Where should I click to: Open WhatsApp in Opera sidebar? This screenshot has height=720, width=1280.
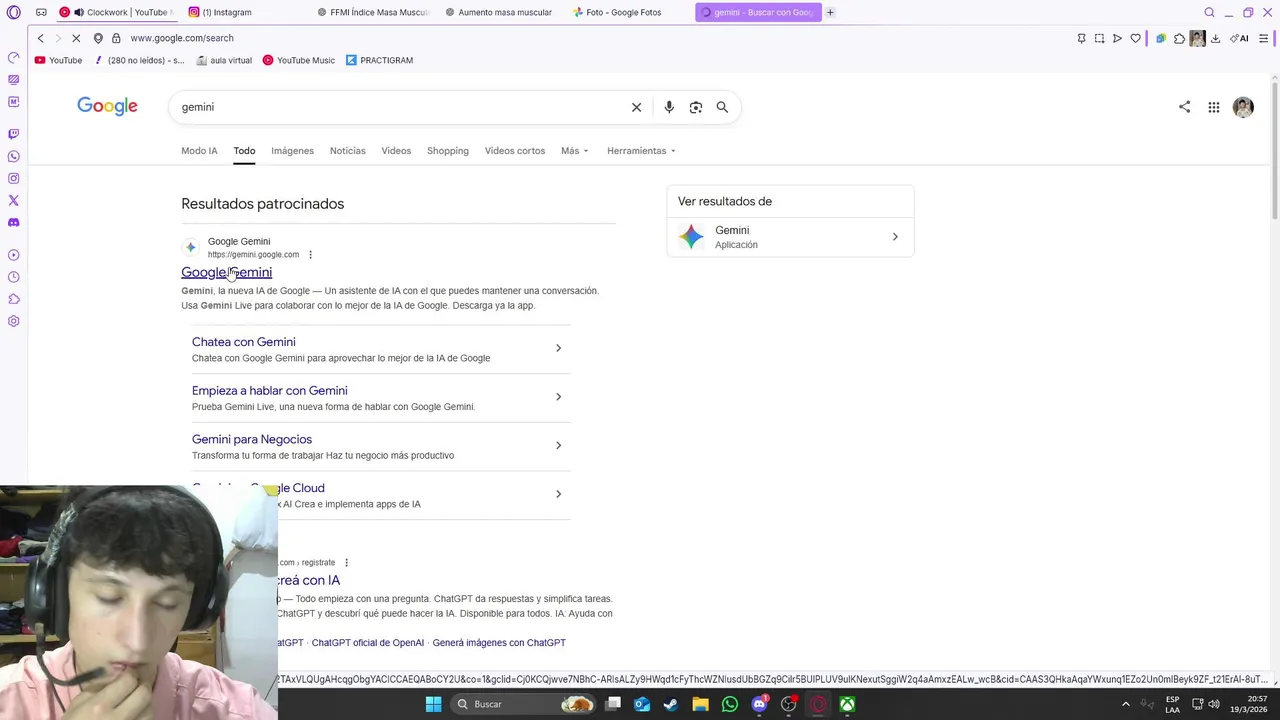[x=13, y=156]
